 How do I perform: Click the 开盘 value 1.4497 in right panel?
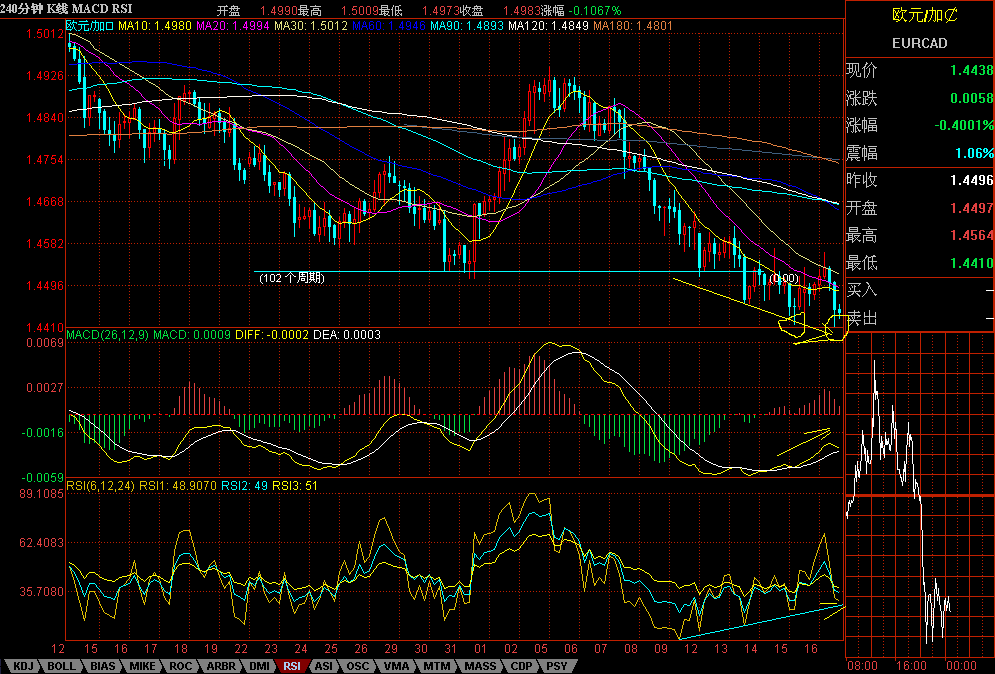point(971,208)
